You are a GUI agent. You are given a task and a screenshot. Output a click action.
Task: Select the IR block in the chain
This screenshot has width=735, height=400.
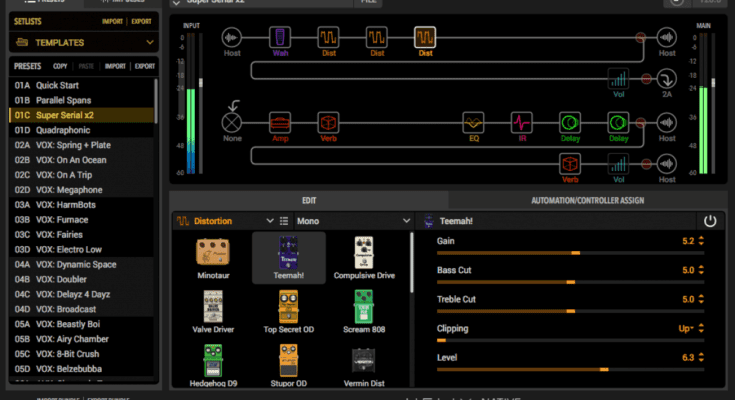(521, 122)
